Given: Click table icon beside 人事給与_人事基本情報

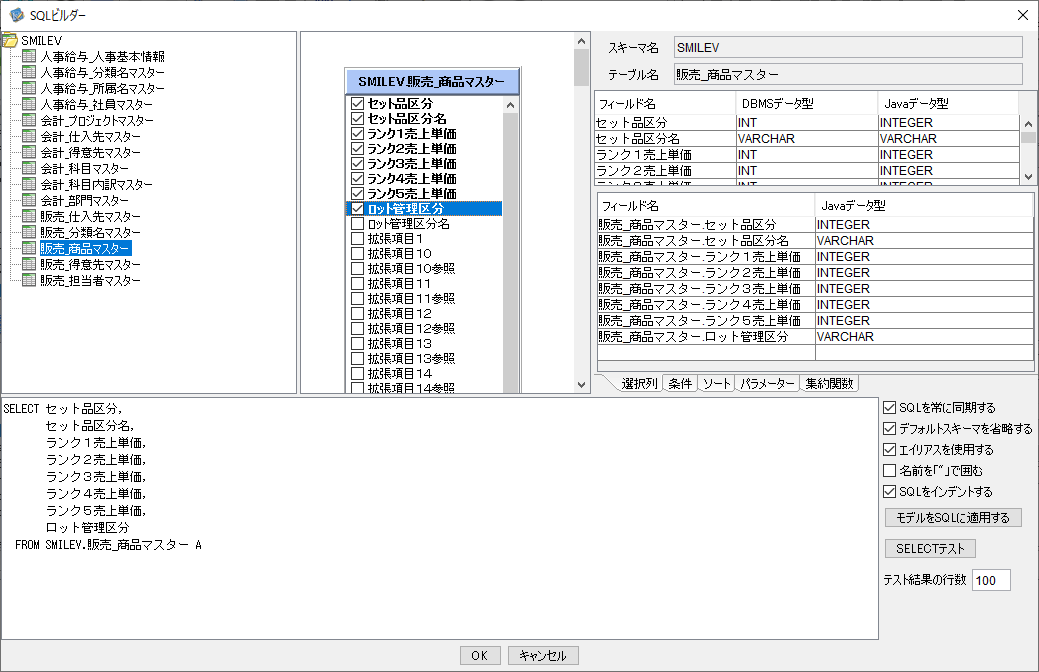Looking at the screenshot, I should (x=29, y=56).
